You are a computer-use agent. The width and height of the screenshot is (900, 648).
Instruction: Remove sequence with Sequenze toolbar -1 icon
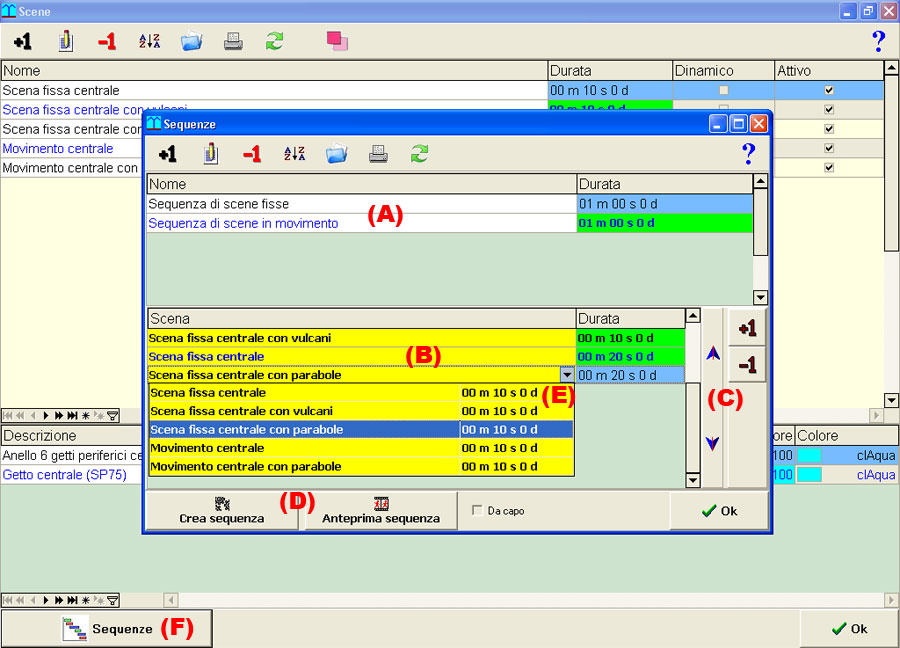(x=252, y=154)
